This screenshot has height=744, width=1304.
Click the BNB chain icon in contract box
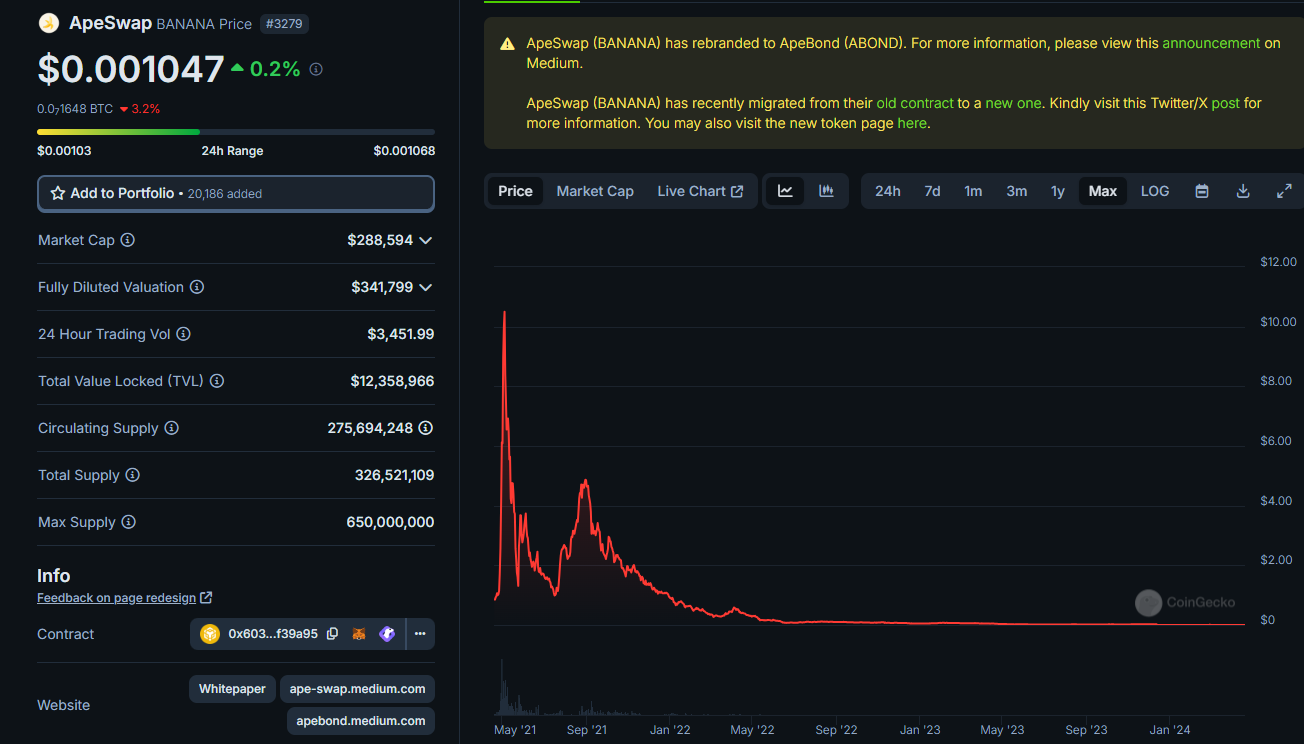pos(210,634)
